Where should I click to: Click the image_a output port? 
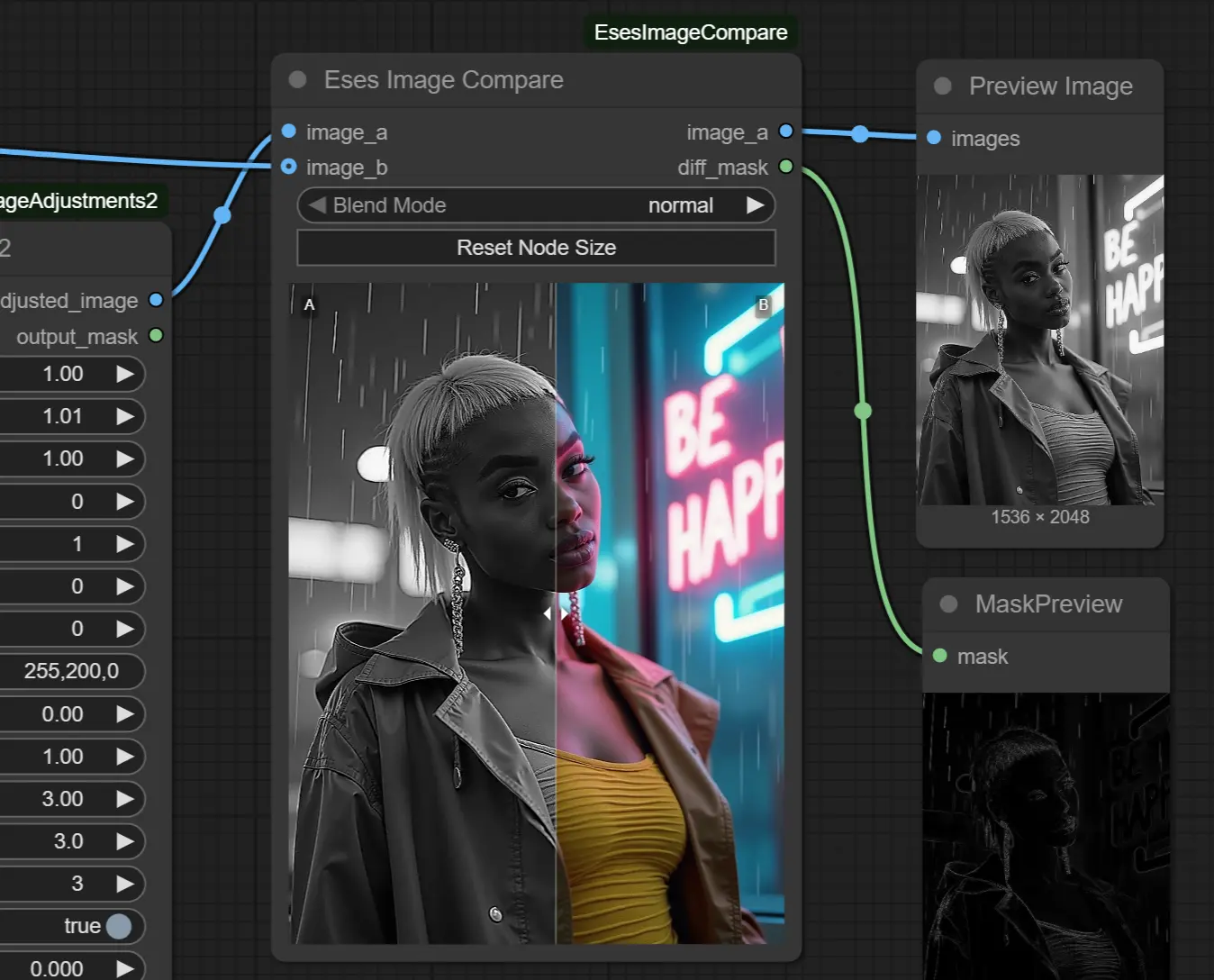(x=785, y=132)
